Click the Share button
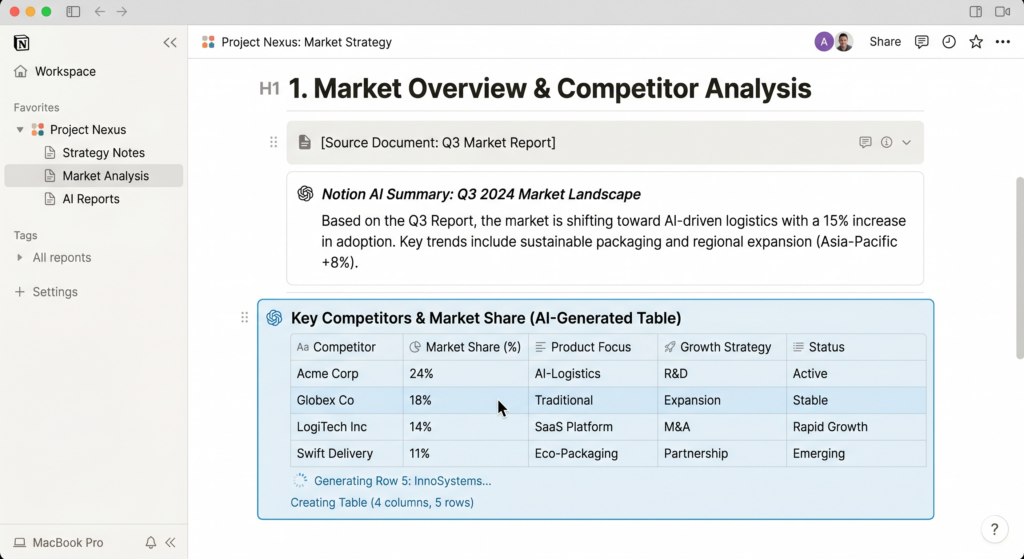1024x559 pixels. pos(885,42)
